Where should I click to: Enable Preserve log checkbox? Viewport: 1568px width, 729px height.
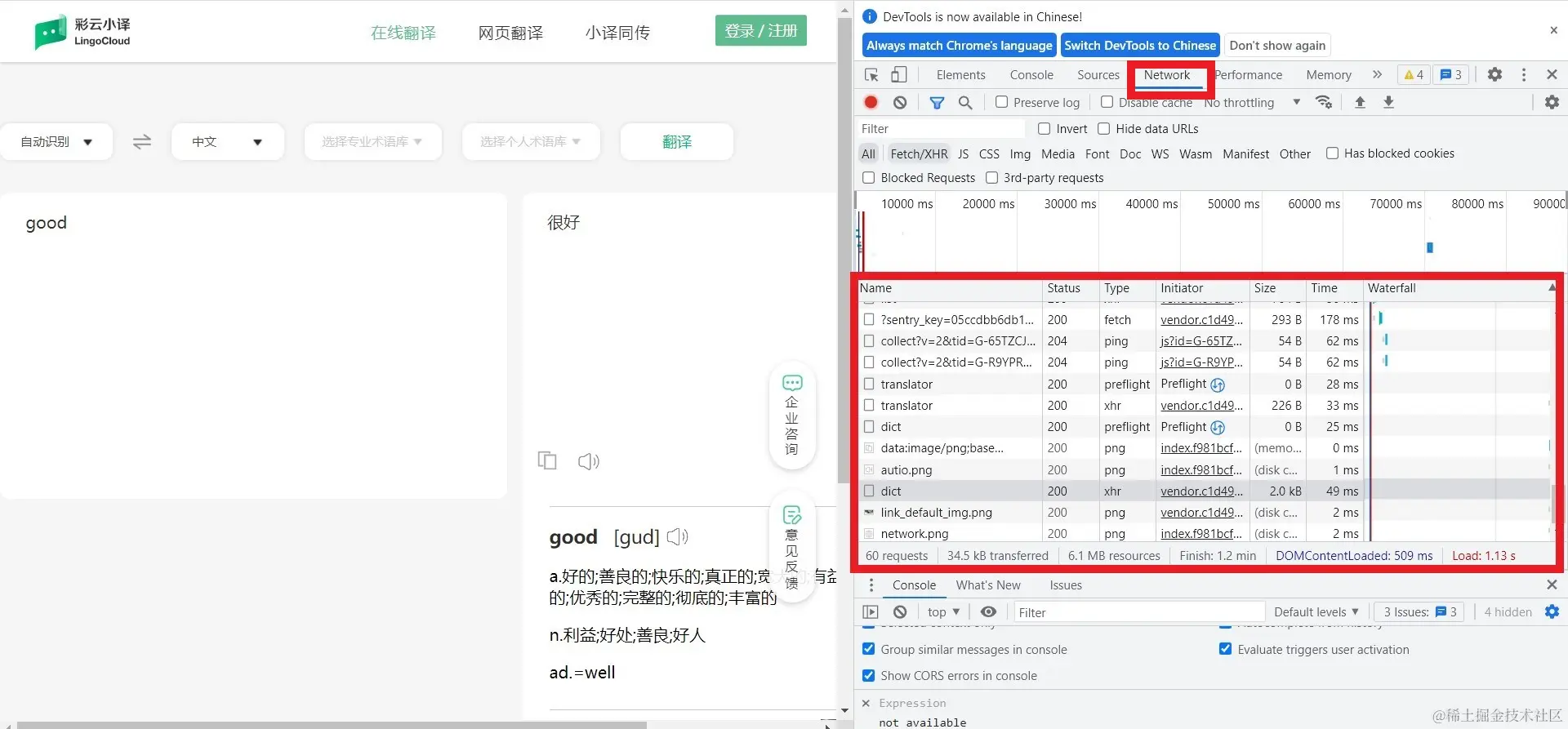(1001, 102)
